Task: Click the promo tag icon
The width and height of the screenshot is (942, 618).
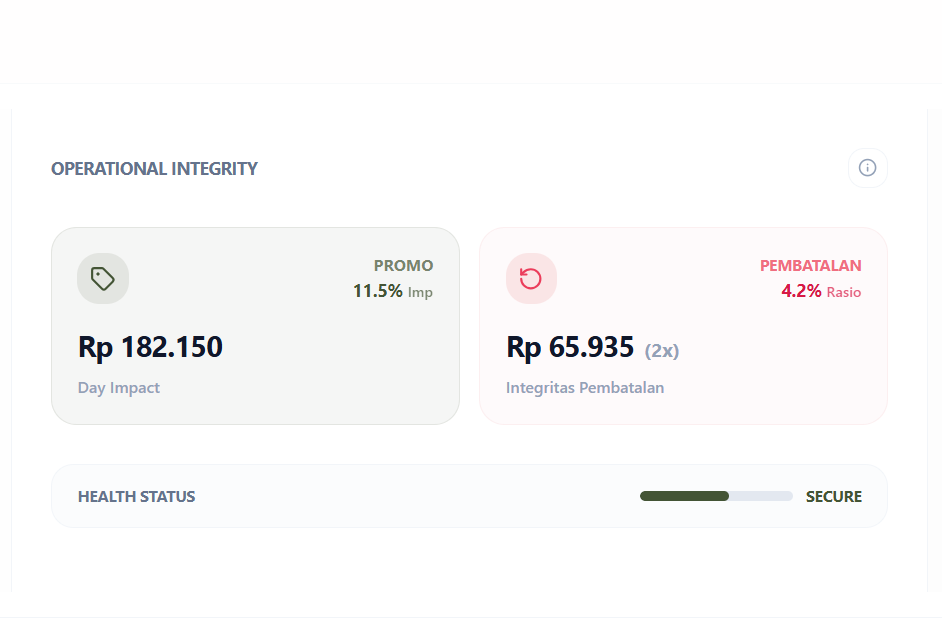Action: pyautogui.click(x=103, y=279)
